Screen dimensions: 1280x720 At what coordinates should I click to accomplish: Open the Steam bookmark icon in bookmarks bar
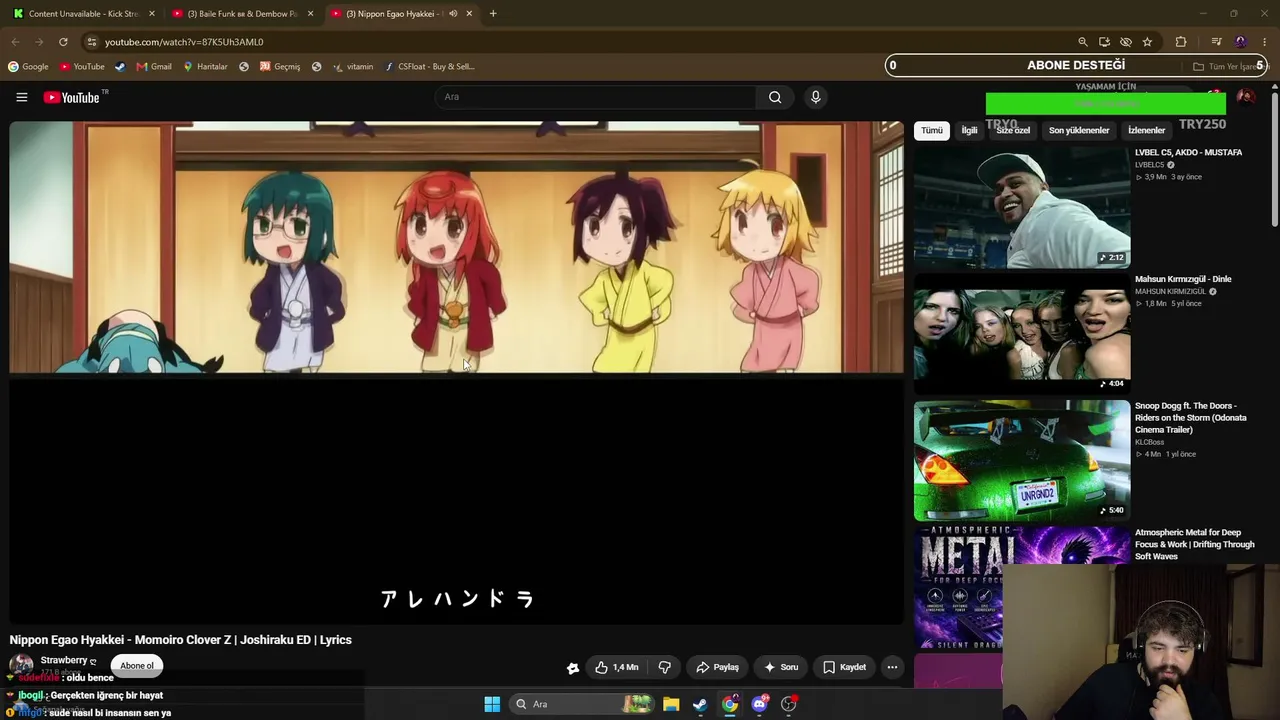pos(120,67)
